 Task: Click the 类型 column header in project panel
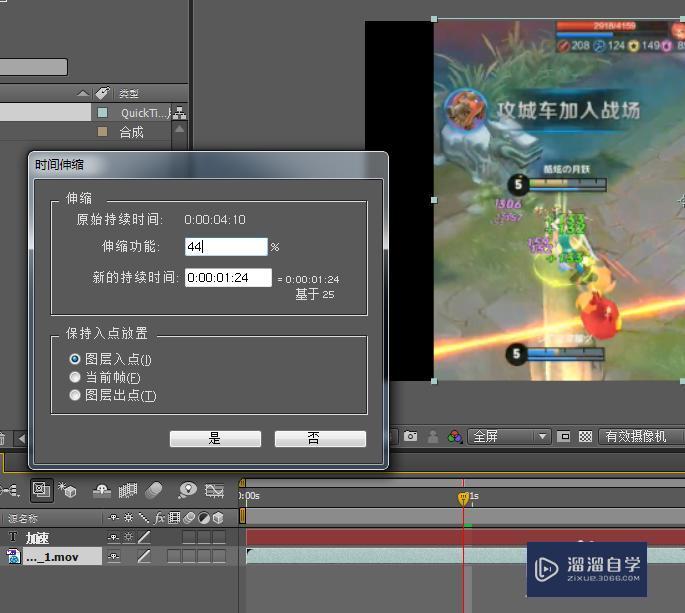(129, 94)
